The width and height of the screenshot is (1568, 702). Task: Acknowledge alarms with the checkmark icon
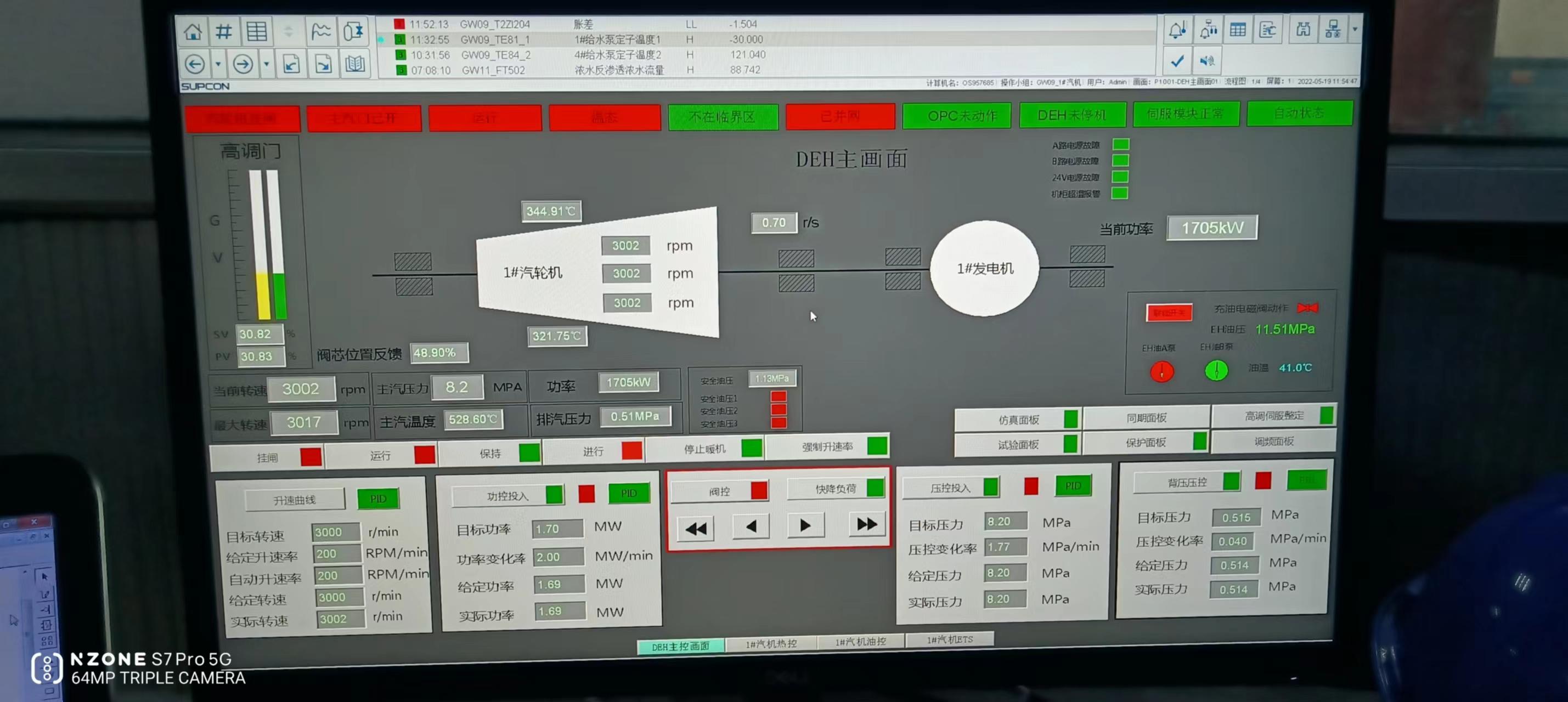pyautogui.click(x=1177, y=61)
